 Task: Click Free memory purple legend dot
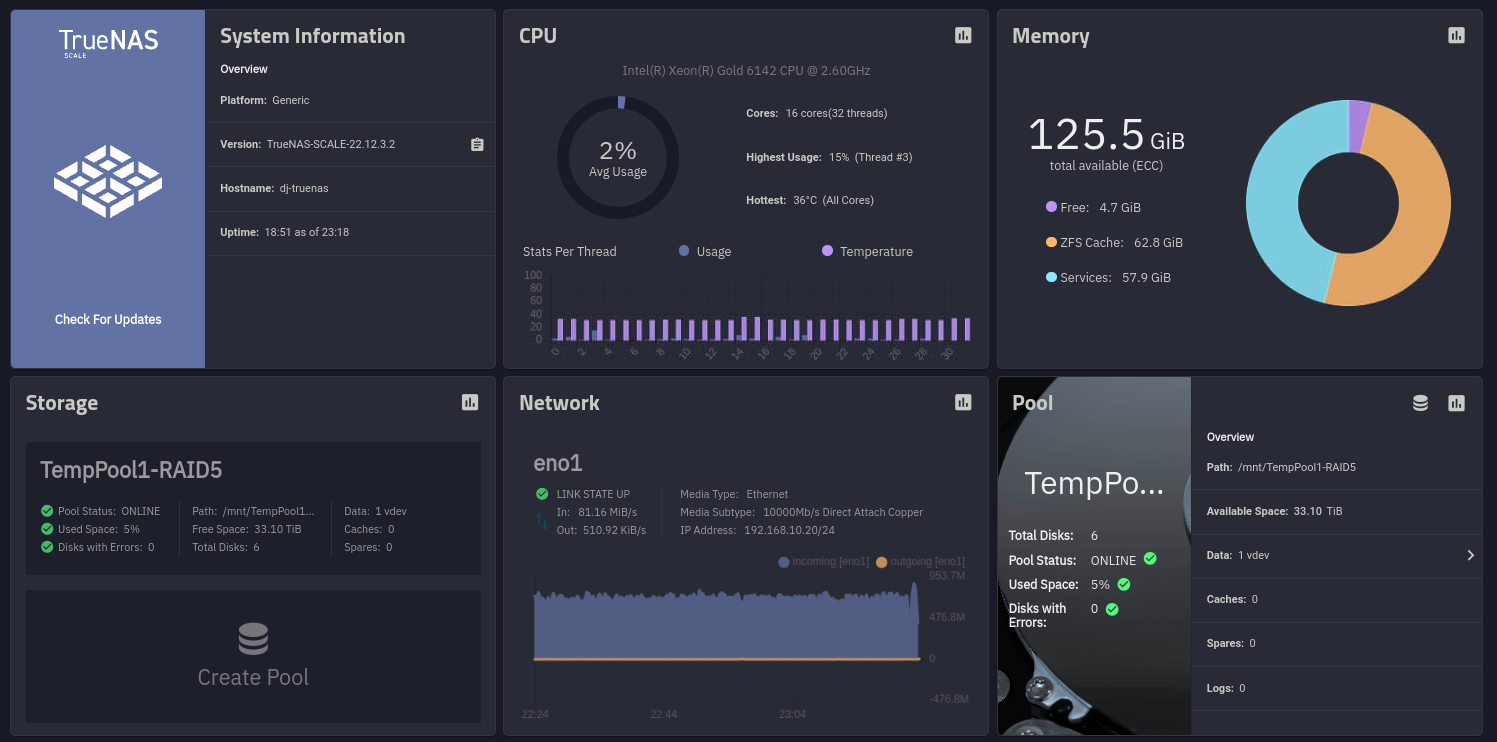[1051, 207]
